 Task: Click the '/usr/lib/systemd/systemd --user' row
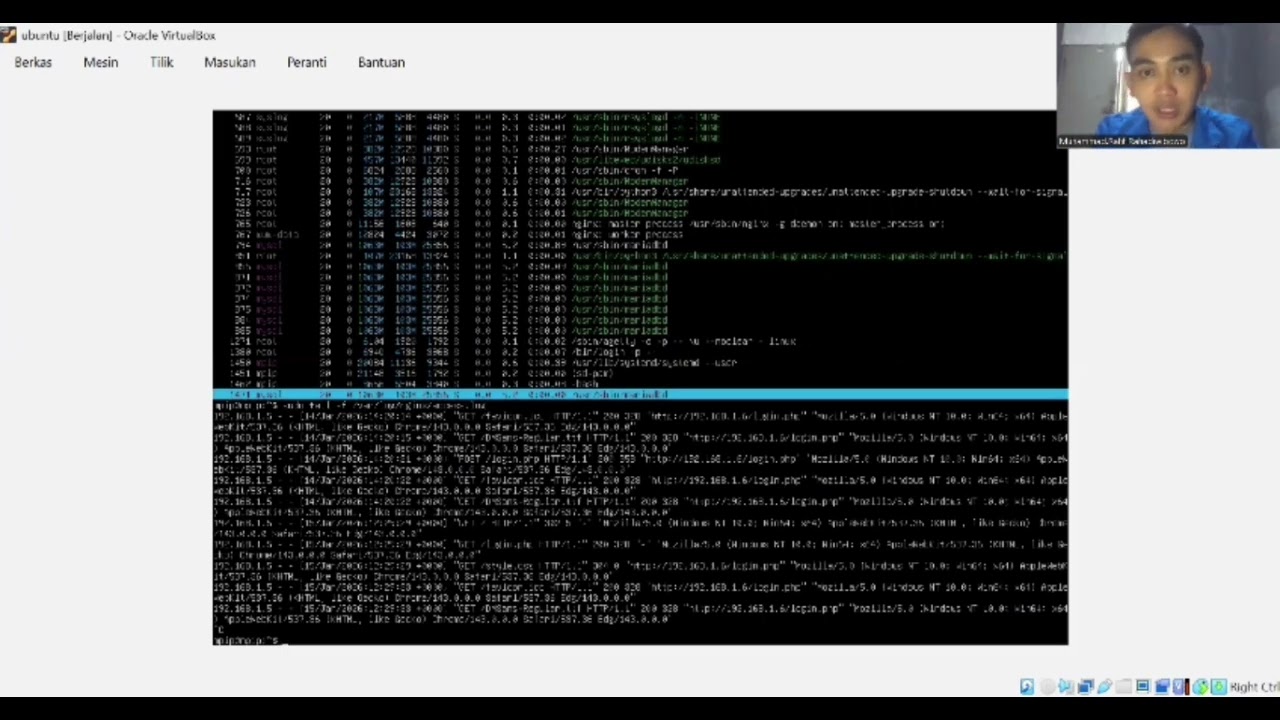click(x=640, y=362)
